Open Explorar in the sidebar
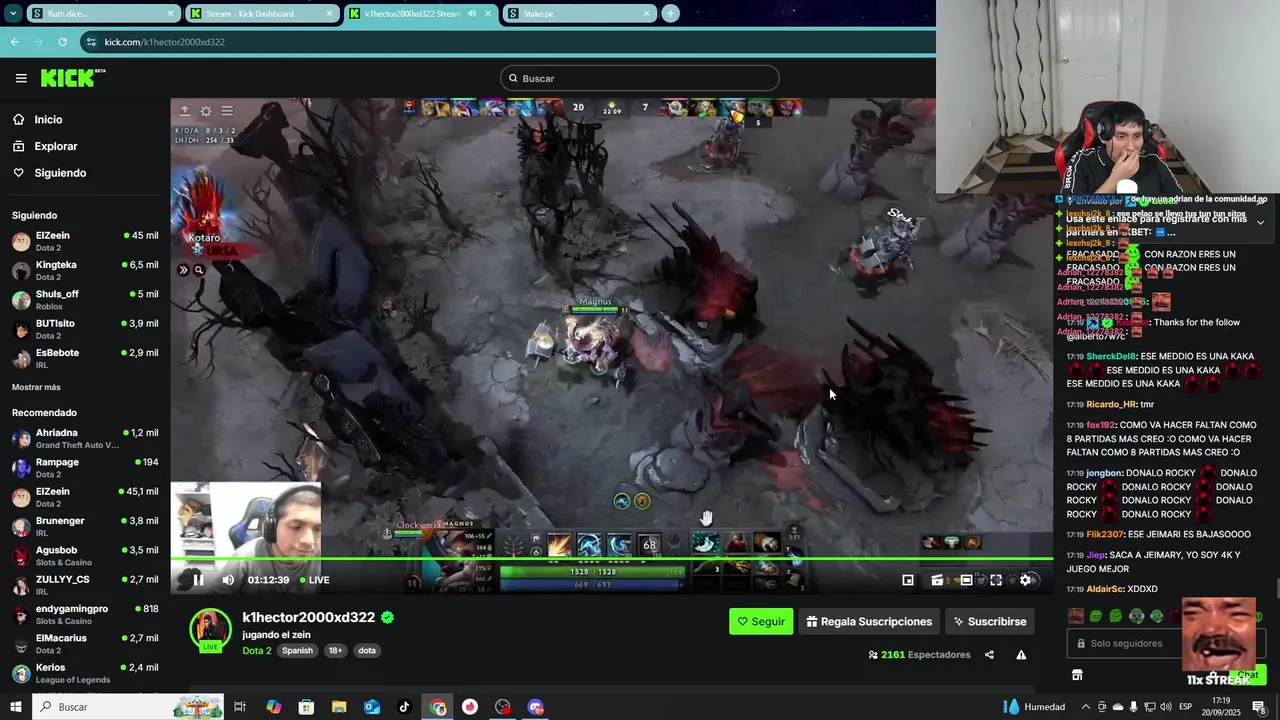The height and width of the screenshot is (720, 1280). point(55,146)
